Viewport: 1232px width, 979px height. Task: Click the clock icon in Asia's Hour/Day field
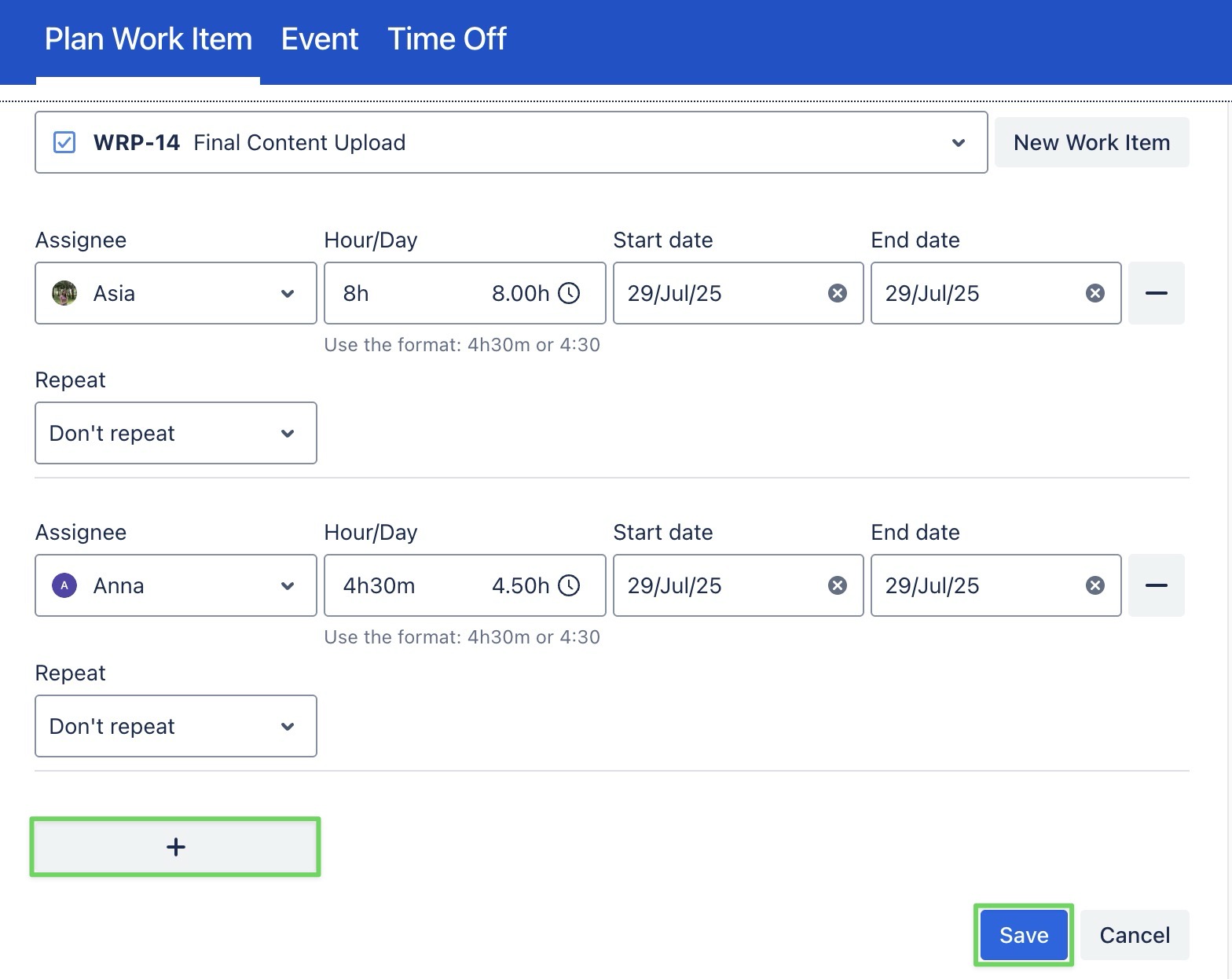pyautogui.click(x=569, y=293)
